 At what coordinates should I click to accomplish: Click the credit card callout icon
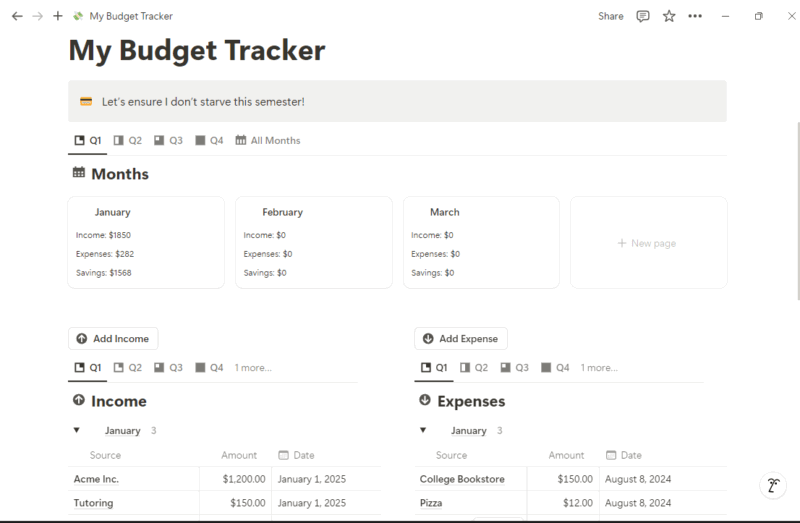pos(86,102)
